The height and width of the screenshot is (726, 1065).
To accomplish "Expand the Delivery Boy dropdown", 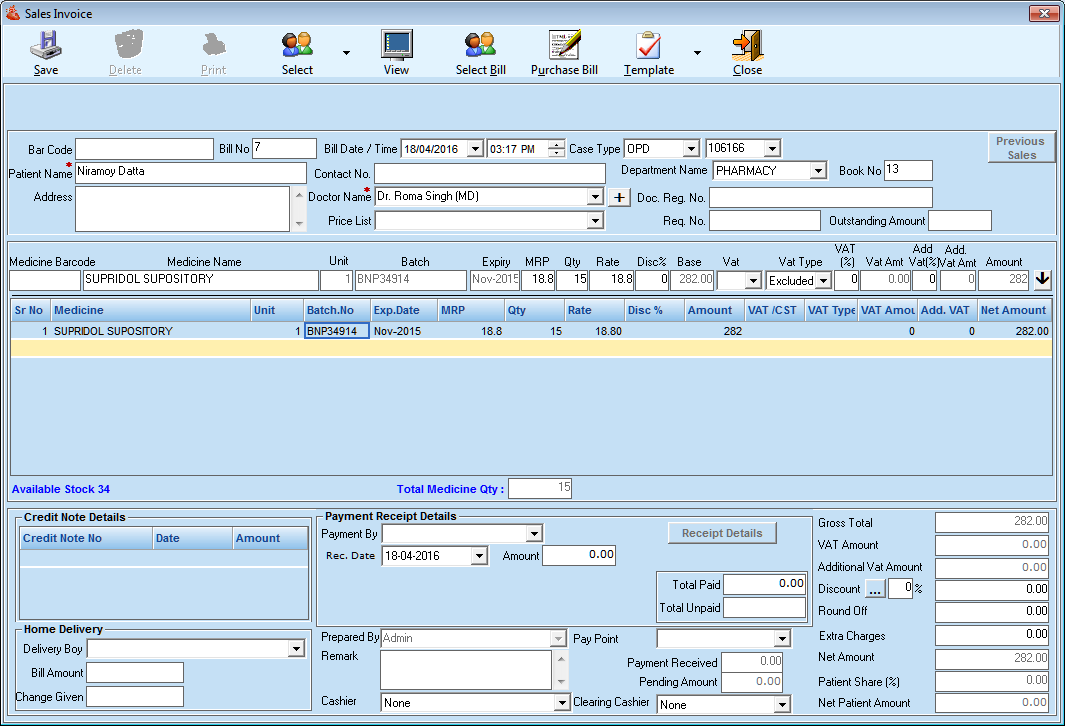I will [x=296, y=649].
